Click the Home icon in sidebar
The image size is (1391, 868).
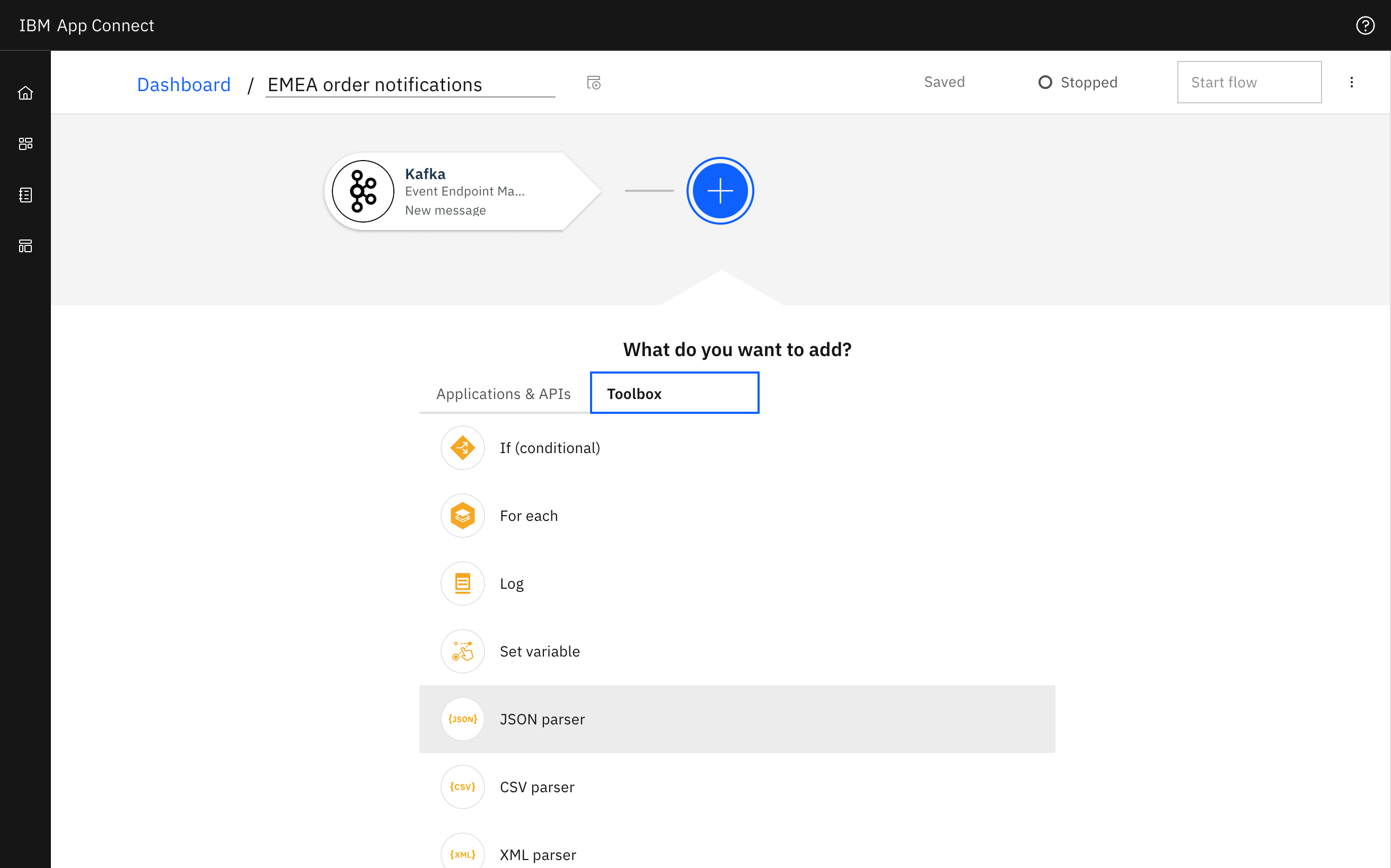25,93
